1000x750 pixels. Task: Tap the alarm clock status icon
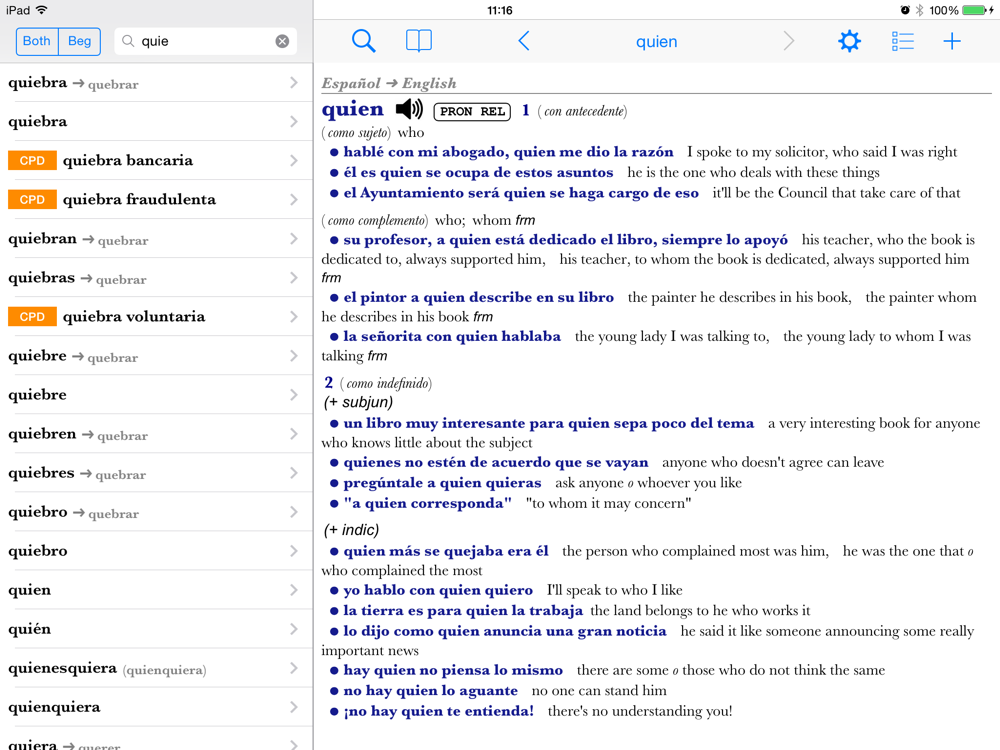[905, 10]
